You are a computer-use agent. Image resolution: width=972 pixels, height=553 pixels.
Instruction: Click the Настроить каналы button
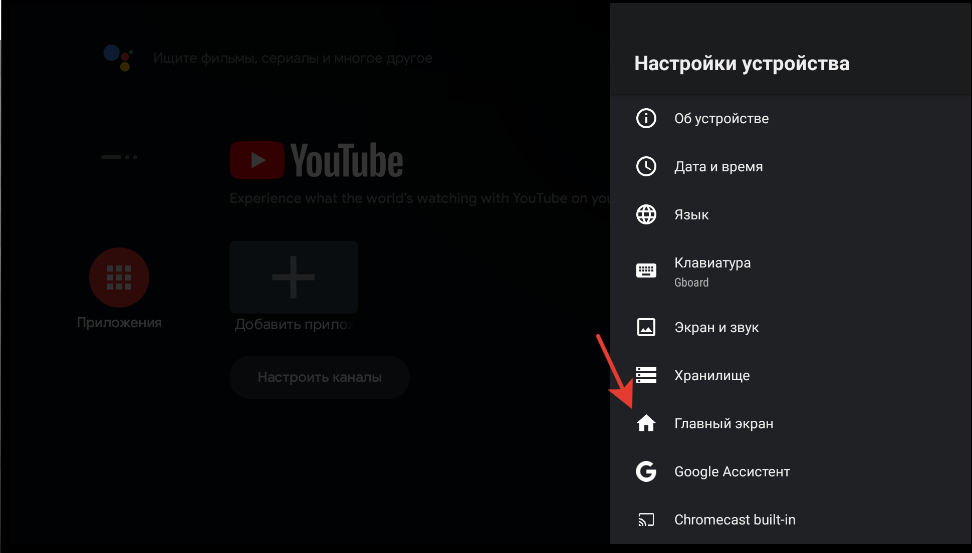[319, 377]
